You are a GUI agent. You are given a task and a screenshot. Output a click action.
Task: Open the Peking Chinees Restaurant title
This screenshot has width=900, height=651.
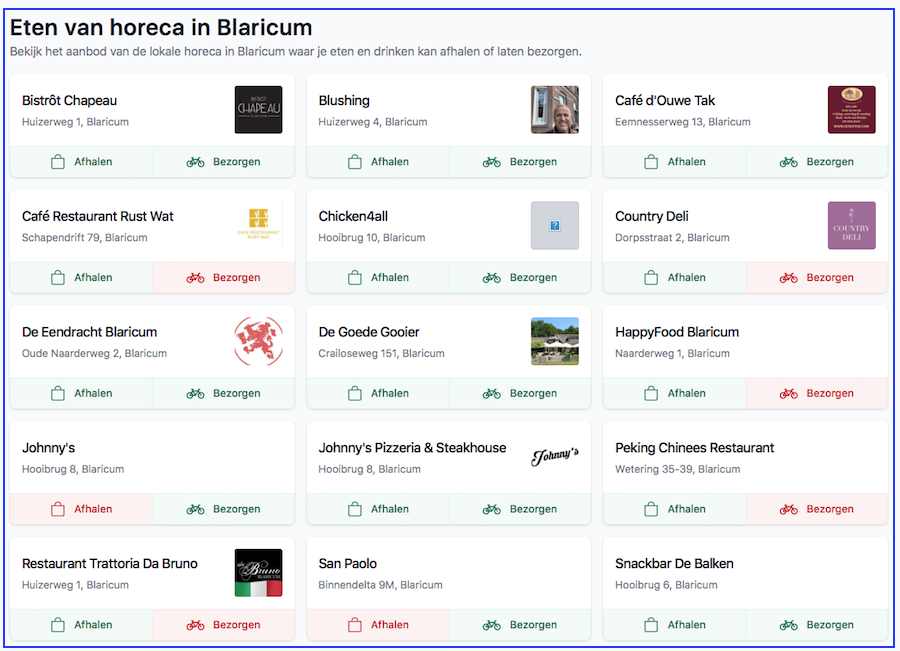tap(694, 448)
